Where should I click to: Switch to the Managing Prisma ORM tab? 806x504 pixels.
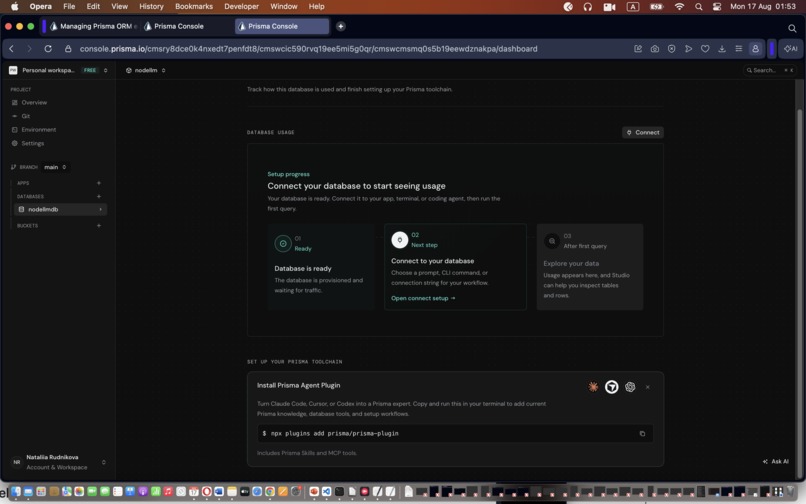(94, 26)
